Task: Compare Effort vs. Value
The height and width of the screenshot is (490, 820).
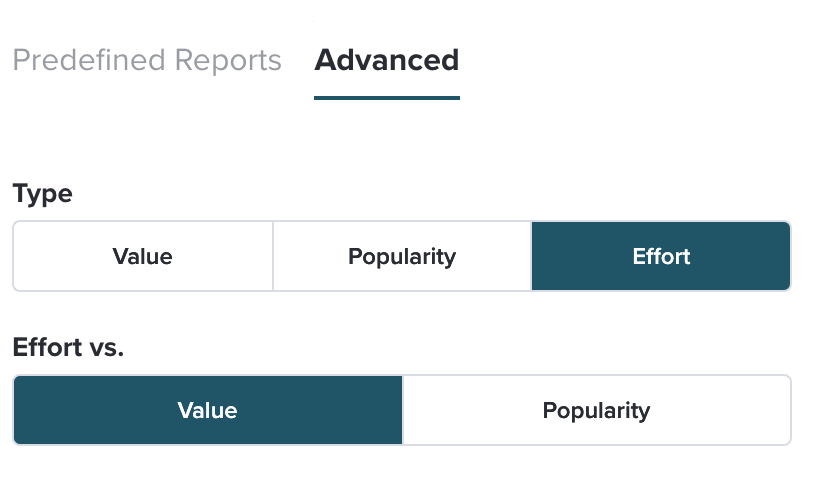Action: [208, 410]
